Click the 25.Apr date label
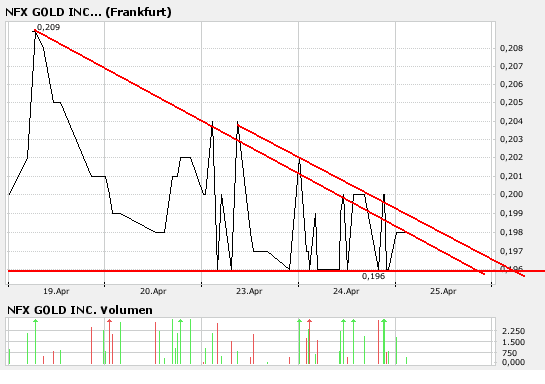Image resolution: width=545 pixels, height=384 pixels. click(x=443, y=291)
